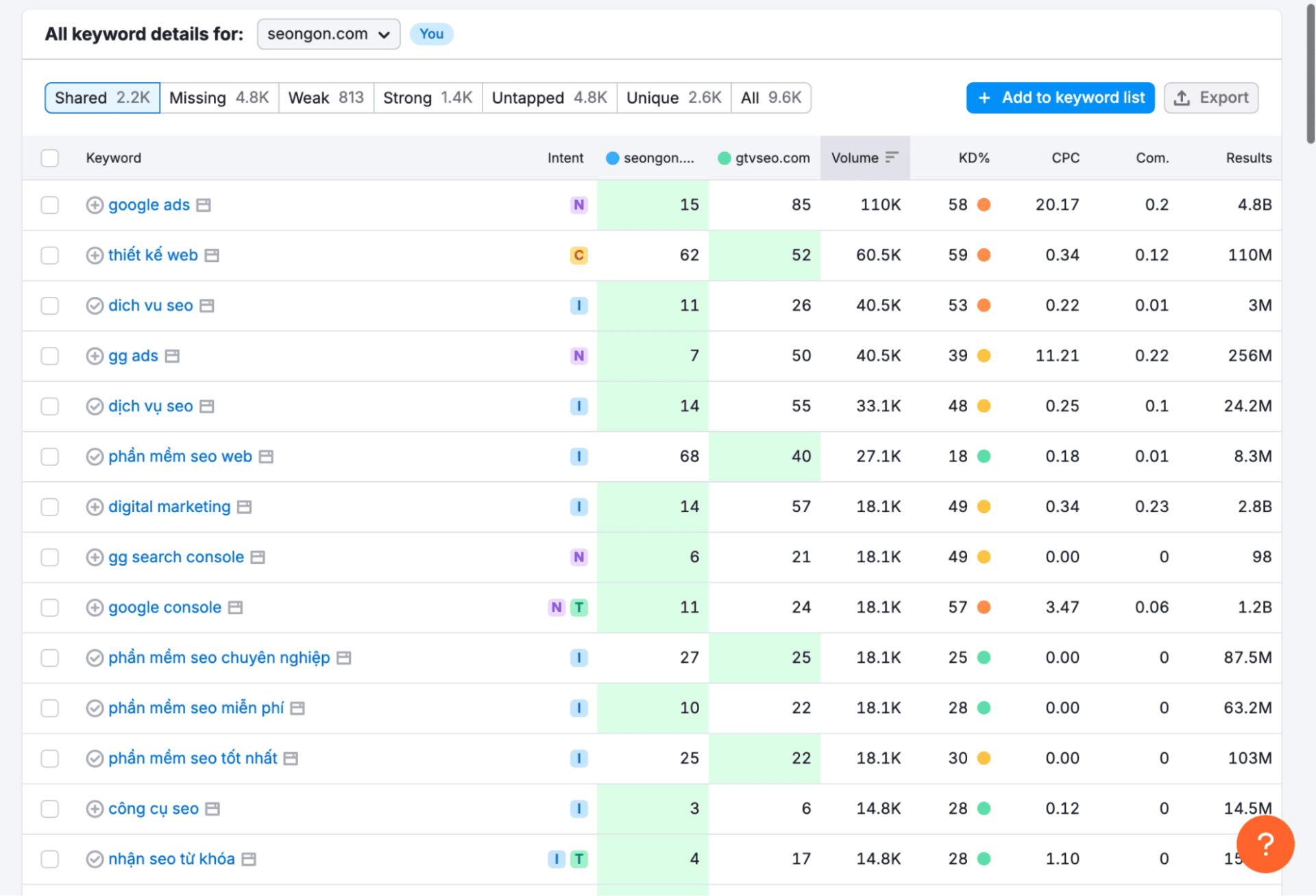Open SERP icon next to google console
Image resolution: width=1316 pixels, height=896 pixels.
pos(236,607)
